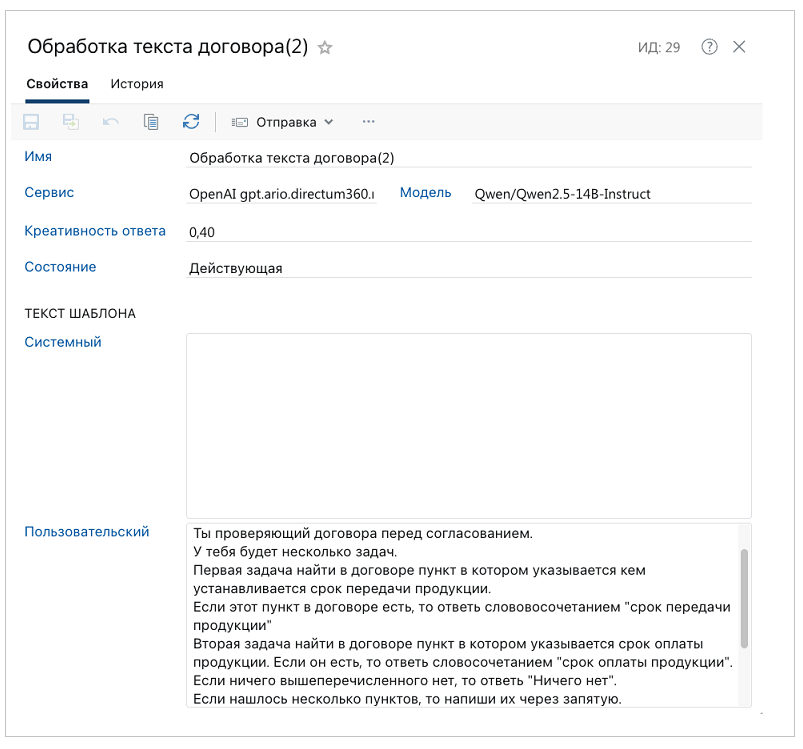Click the Copy icon on the toolbar
Viewport: 803px width, 749px height.
click(x=150, y=121)
